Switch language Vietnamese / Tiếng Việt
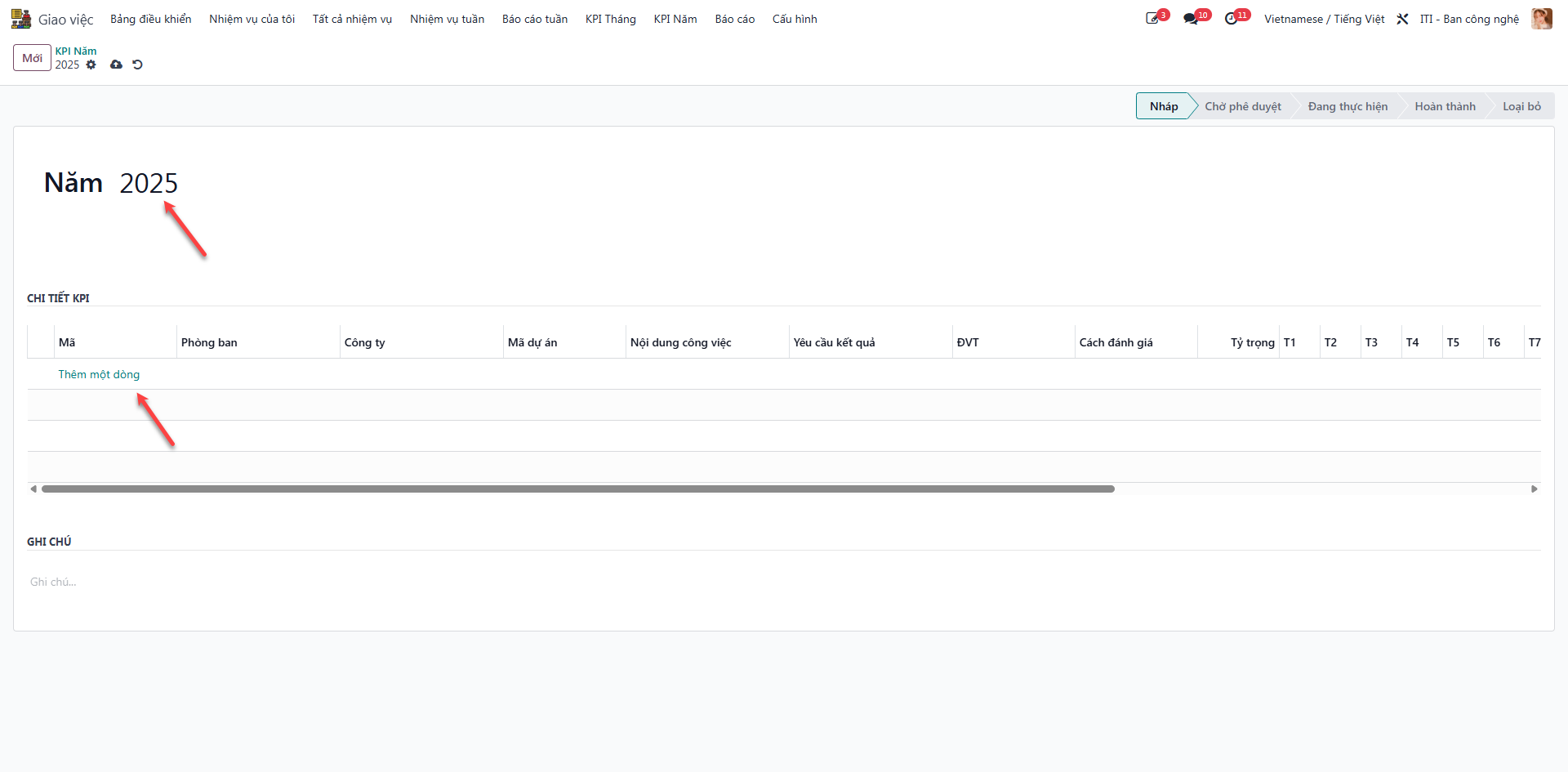 pos(1324,19)
